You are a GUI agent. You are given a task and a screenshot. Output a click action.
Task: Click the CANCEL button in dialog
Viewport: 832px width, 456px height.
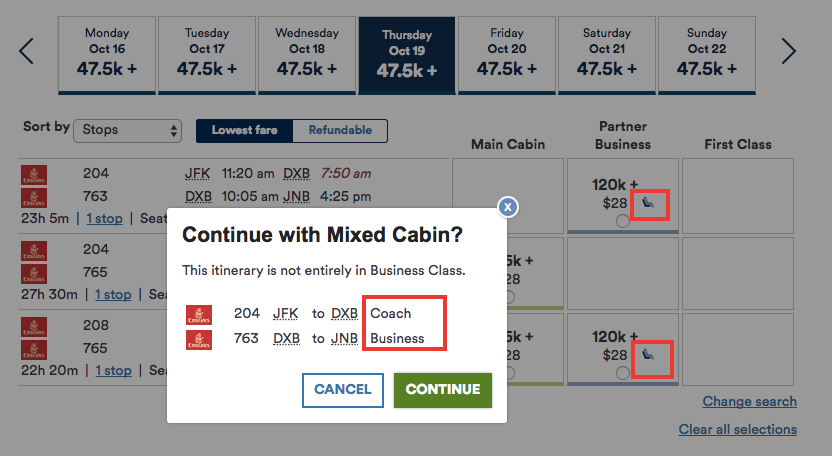[x=343, y=390]
